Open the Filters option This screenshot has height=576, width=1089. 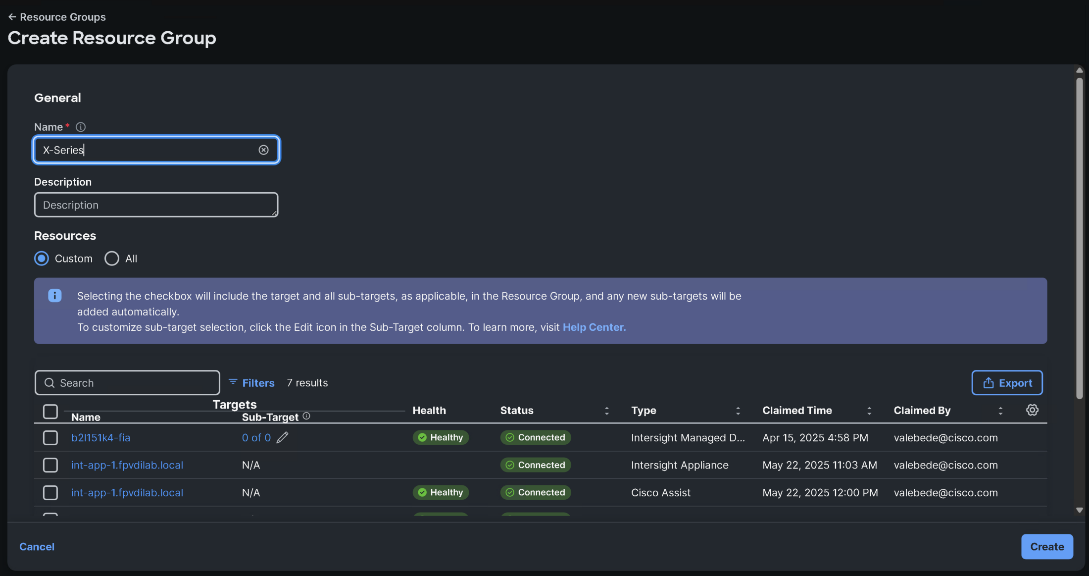[x=251, y=383]
